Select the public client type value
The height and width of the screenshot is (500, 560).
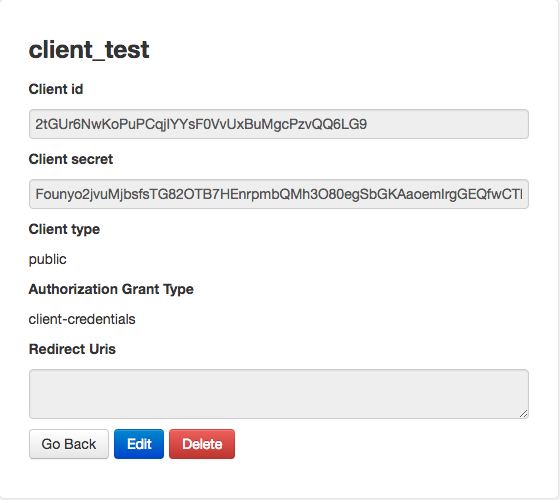tap(48, 259)
